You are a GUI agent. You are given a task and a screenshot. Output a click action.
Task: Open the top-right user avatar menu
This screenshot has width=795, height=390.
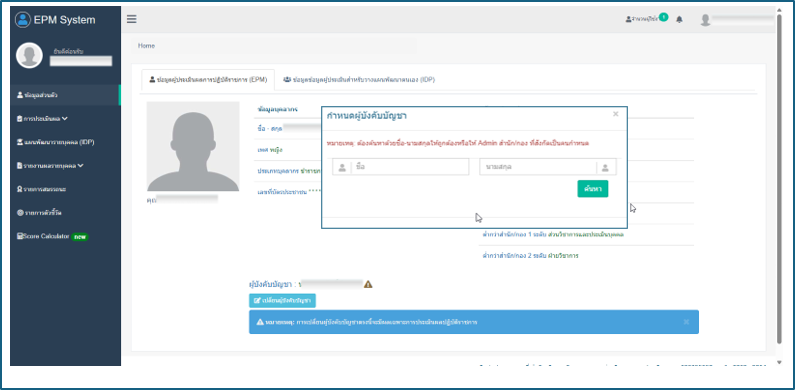pyautogui.click(x=705, y=20)
